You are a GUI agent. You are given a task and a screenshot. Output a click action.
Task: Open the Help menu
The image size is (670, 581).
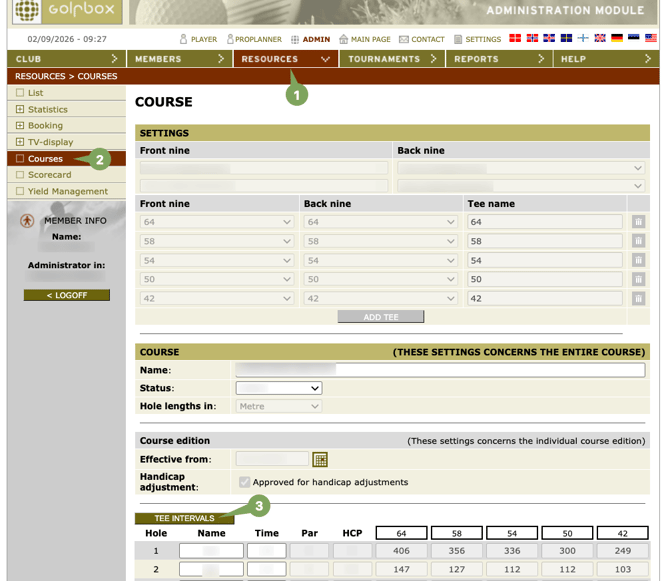[x=606, y=59]
